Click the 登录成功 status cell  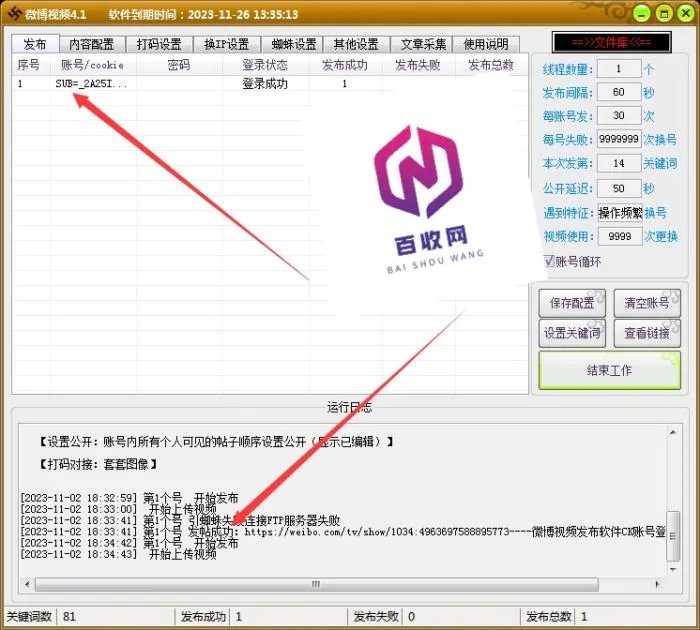[265, 83]
